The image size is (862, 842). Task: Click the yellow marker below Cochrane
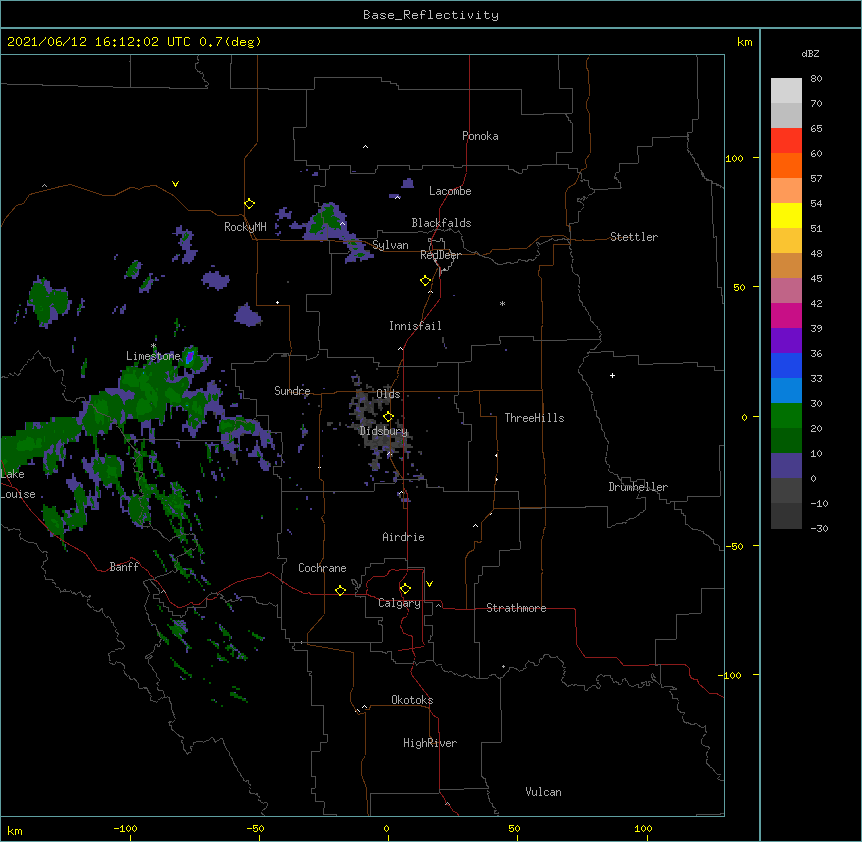(340, 590)
